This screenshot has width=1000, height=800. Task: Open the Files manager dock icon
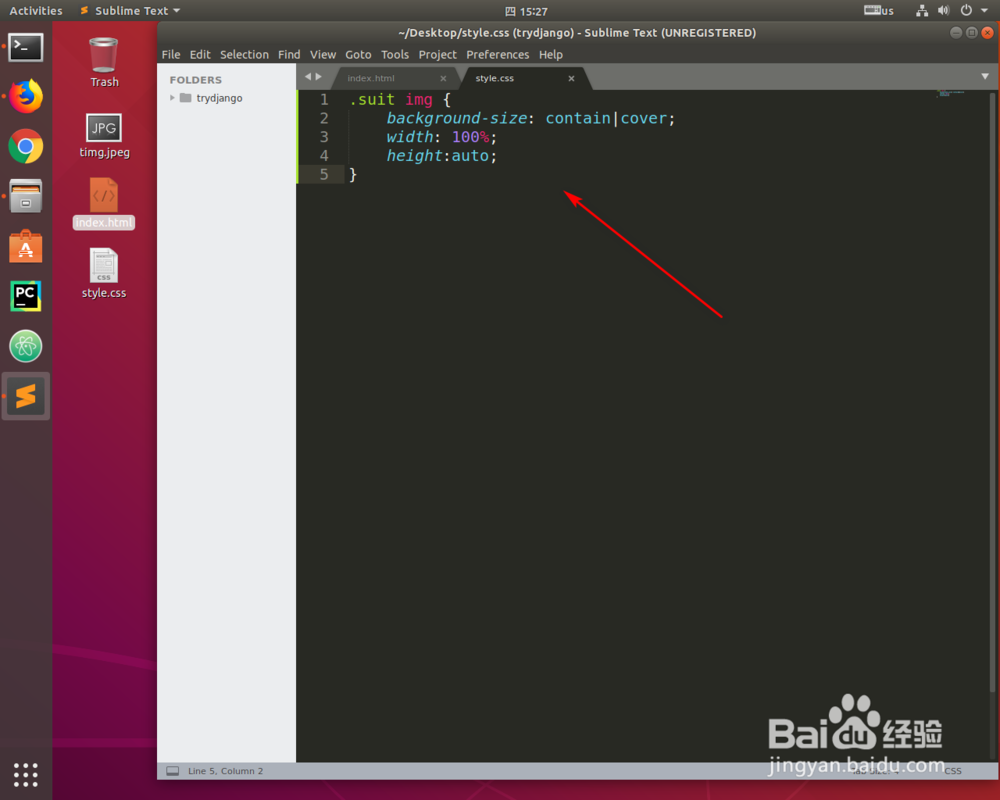pyautogui.click(x=26, y=196)
